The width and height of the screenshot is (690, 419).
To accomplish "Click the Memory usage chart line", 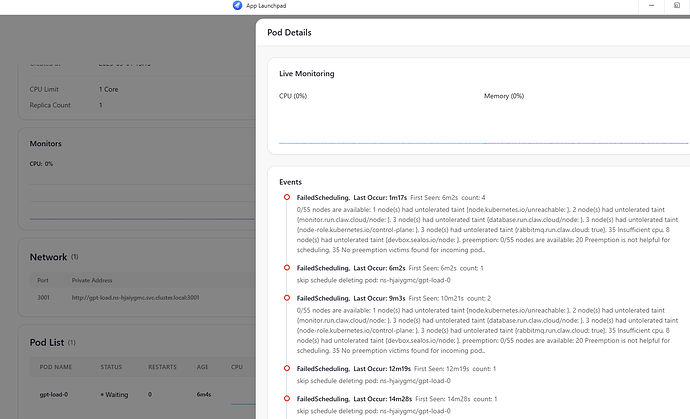I will click(x=586, y=143).
